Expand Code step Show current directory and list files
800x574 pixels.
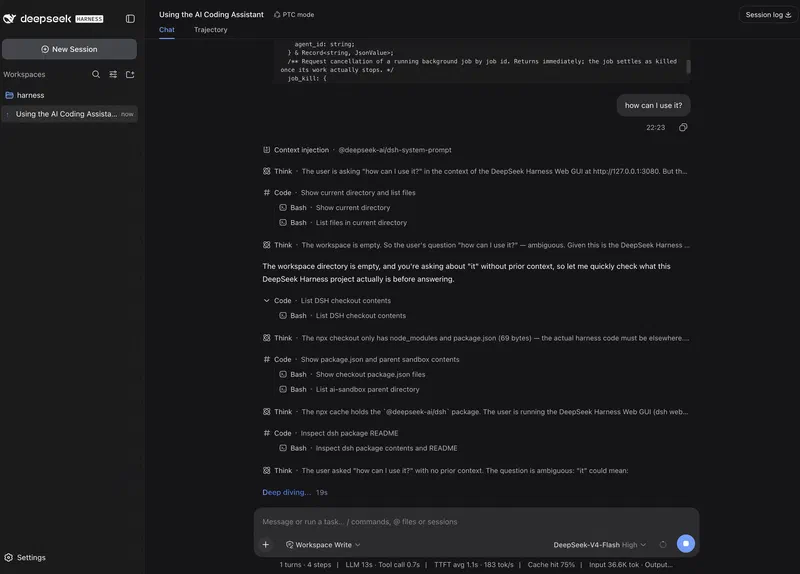pyautogui.click(x=339, y=193)
